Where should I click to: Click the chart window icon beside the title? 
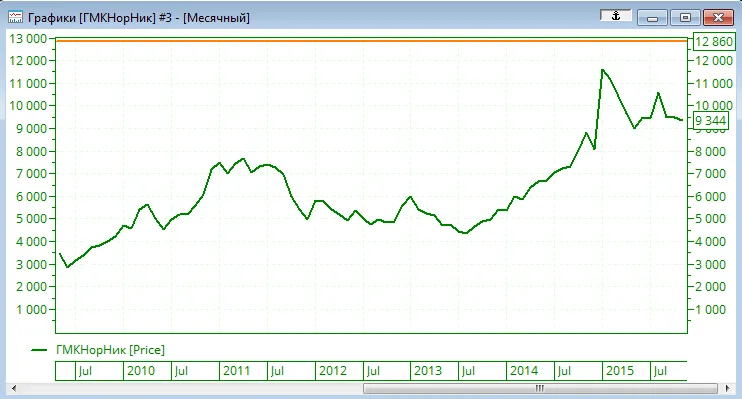[x=15, y=18]
